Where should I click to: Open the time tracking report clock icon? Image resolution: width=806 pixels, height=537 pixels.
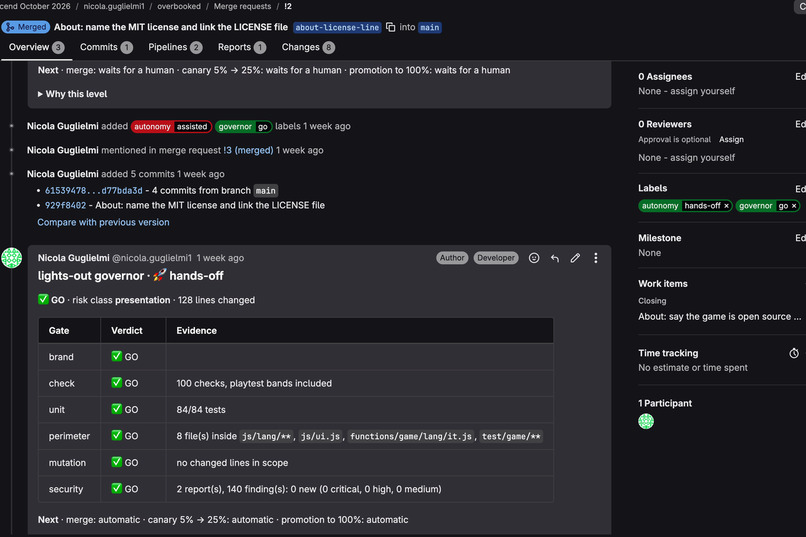(x=794, y=353)
